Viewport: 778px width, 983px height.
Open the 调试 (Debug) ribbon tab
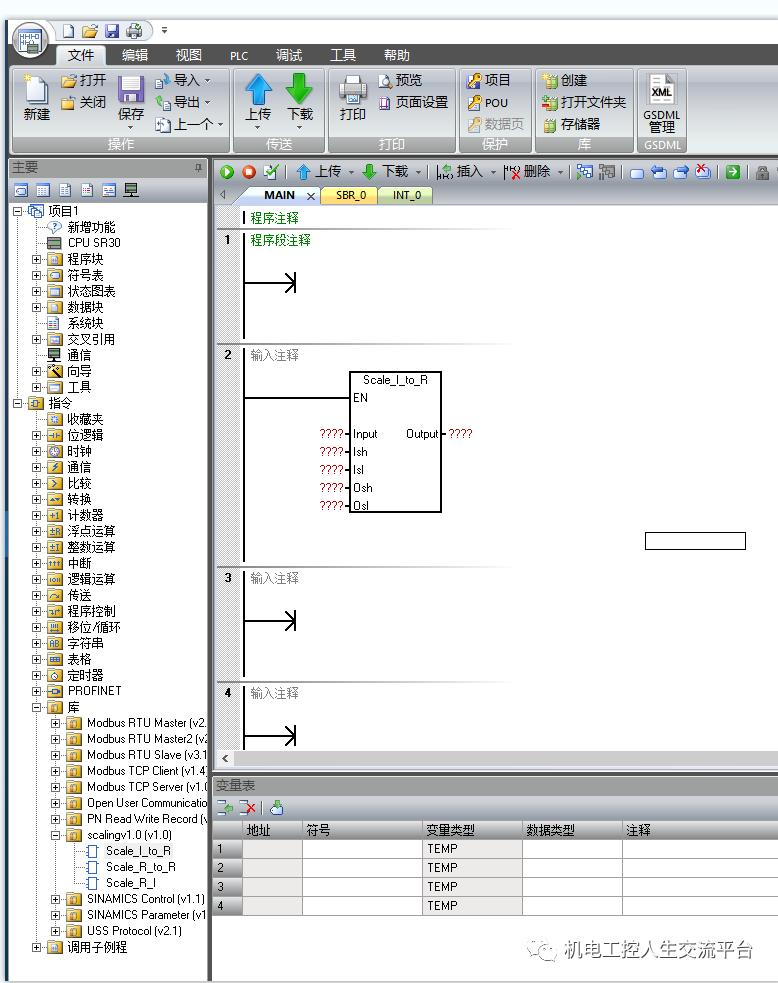click(289, 55)
